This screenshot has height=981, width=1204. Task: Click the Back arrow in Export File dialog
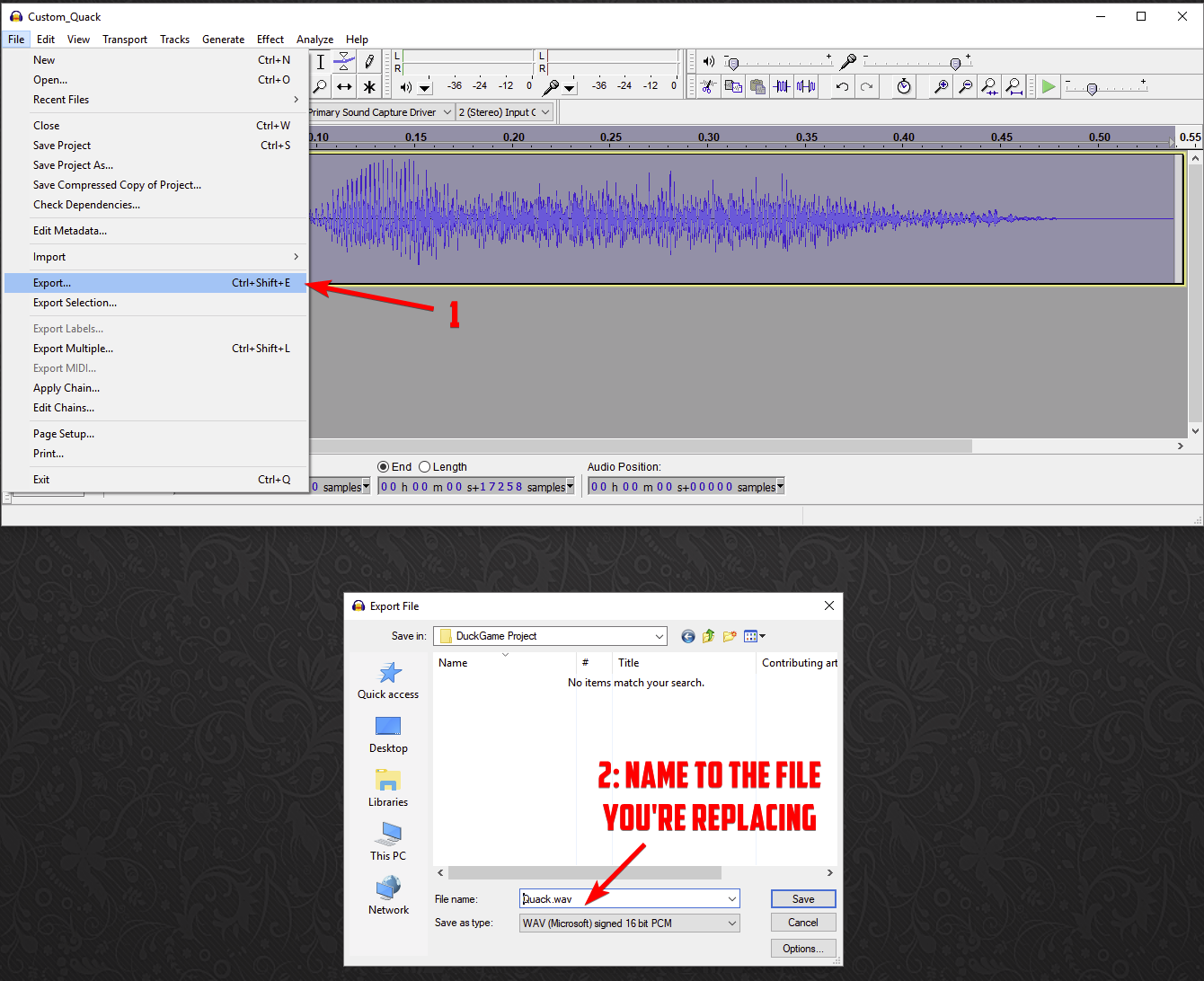(x=688, y=636)
